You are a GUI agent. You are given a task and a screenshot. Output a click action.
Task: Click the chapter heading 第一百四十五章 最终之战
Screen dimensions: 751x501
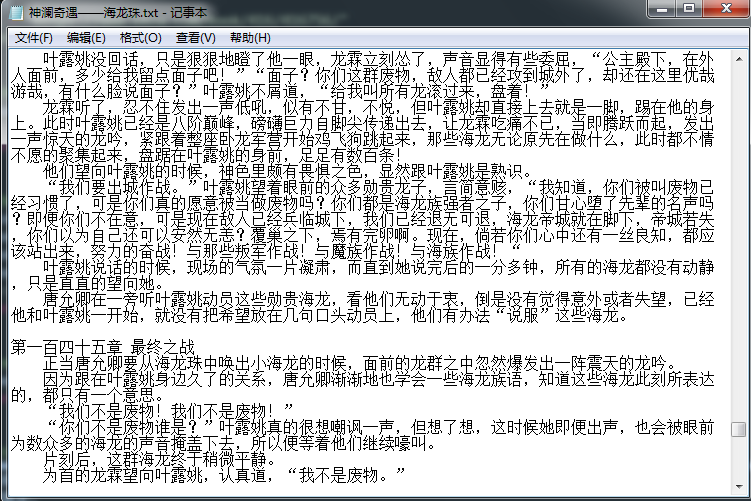pyautogui.click(x=103, y=347)
